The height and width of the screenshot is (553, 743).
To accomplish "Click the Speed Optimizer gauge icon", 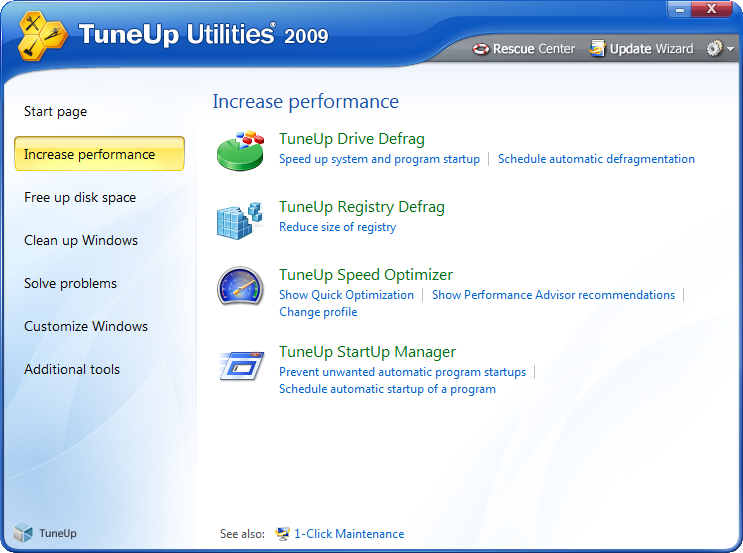I will [x=240, y=286].
